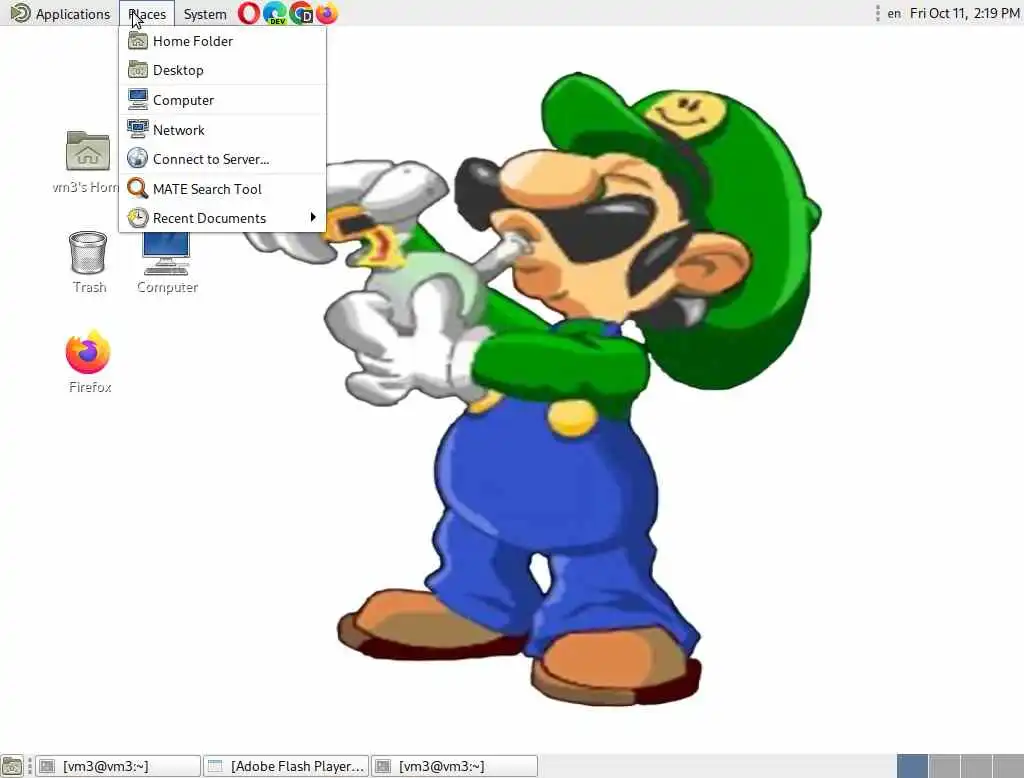This screenshot has height=778, width=1024.
Task: Switch to the third workspace
Action: click(x=976, y=766)
